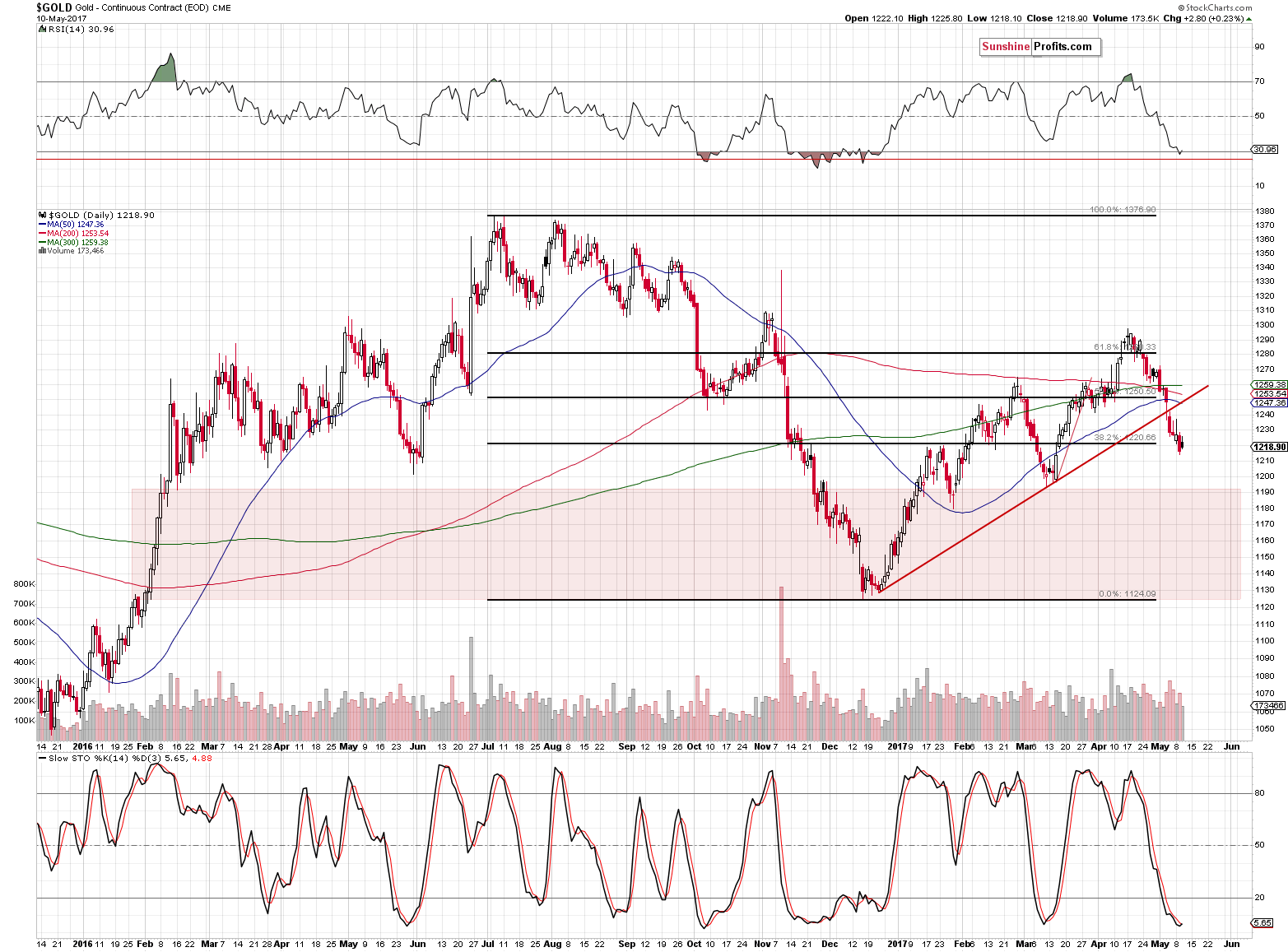Click the 'MA(300) 1259.38' legend text
1288x952 pixels.
click(x=78, y=243)
